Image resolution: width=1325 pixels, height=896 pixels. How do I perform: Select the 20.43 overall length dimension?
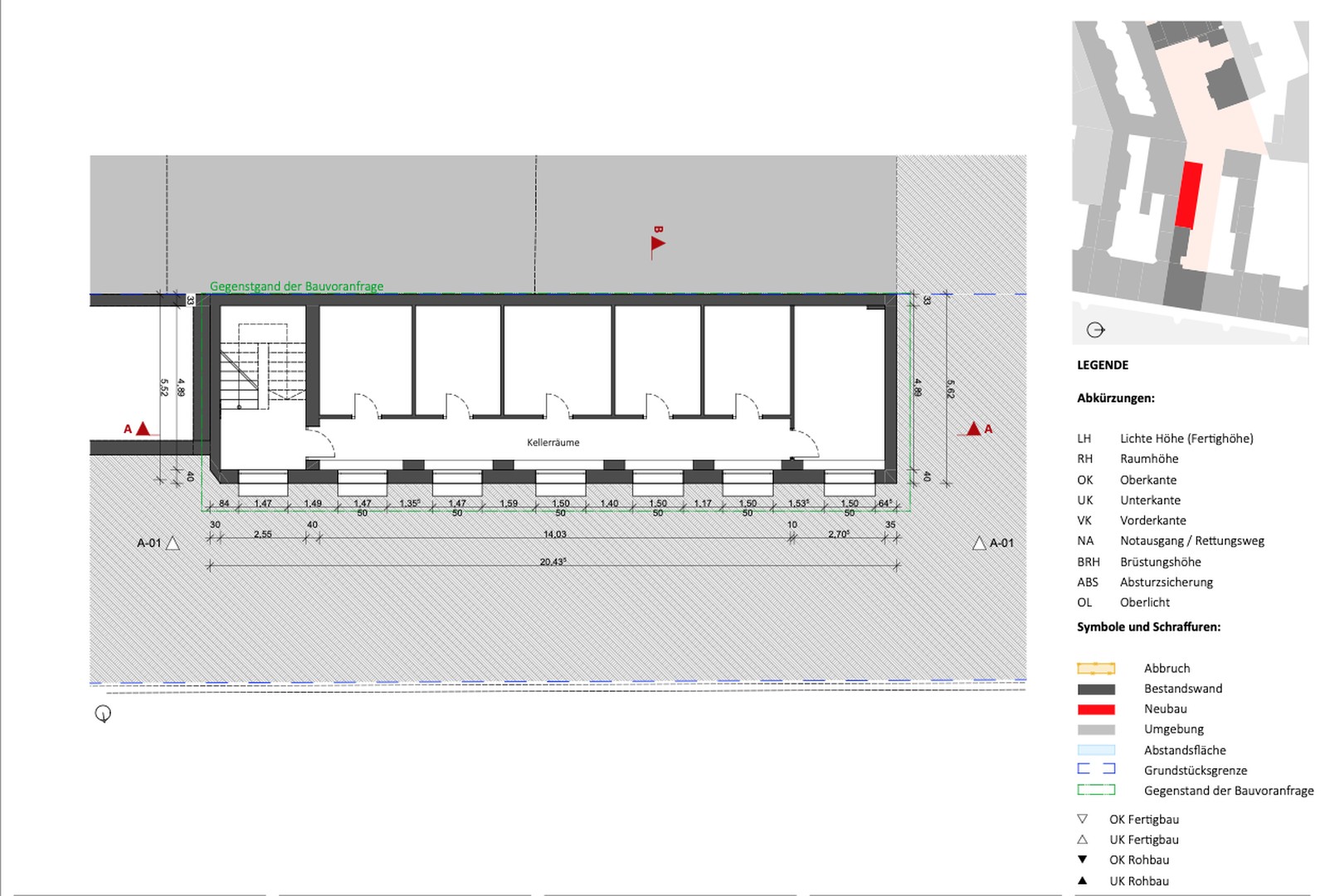coord(553,562)
